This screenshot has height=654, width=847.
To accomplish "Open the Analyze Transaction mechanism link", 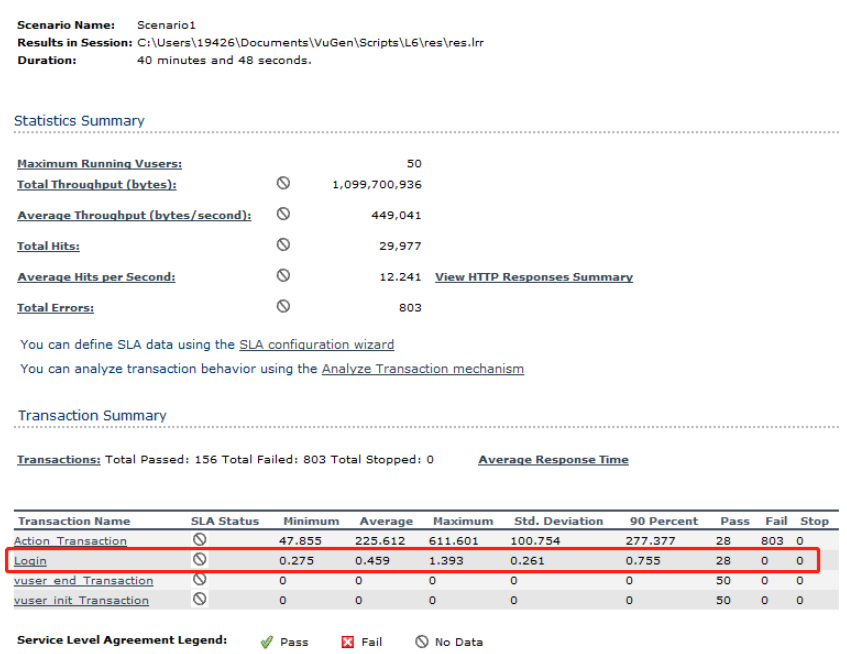I will point(422,369).
